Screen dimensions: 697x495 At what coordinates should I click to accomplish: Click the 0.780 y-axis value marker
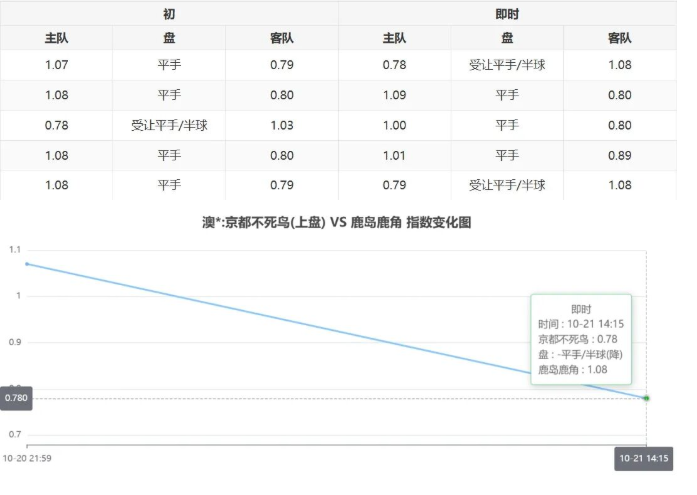click(16, 398)
